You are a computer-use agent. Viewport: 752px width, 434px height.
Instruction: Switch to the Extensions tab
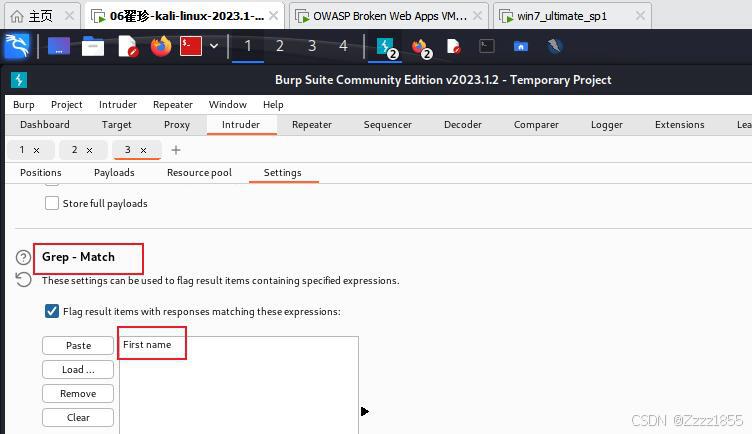[x=680, y=125]
